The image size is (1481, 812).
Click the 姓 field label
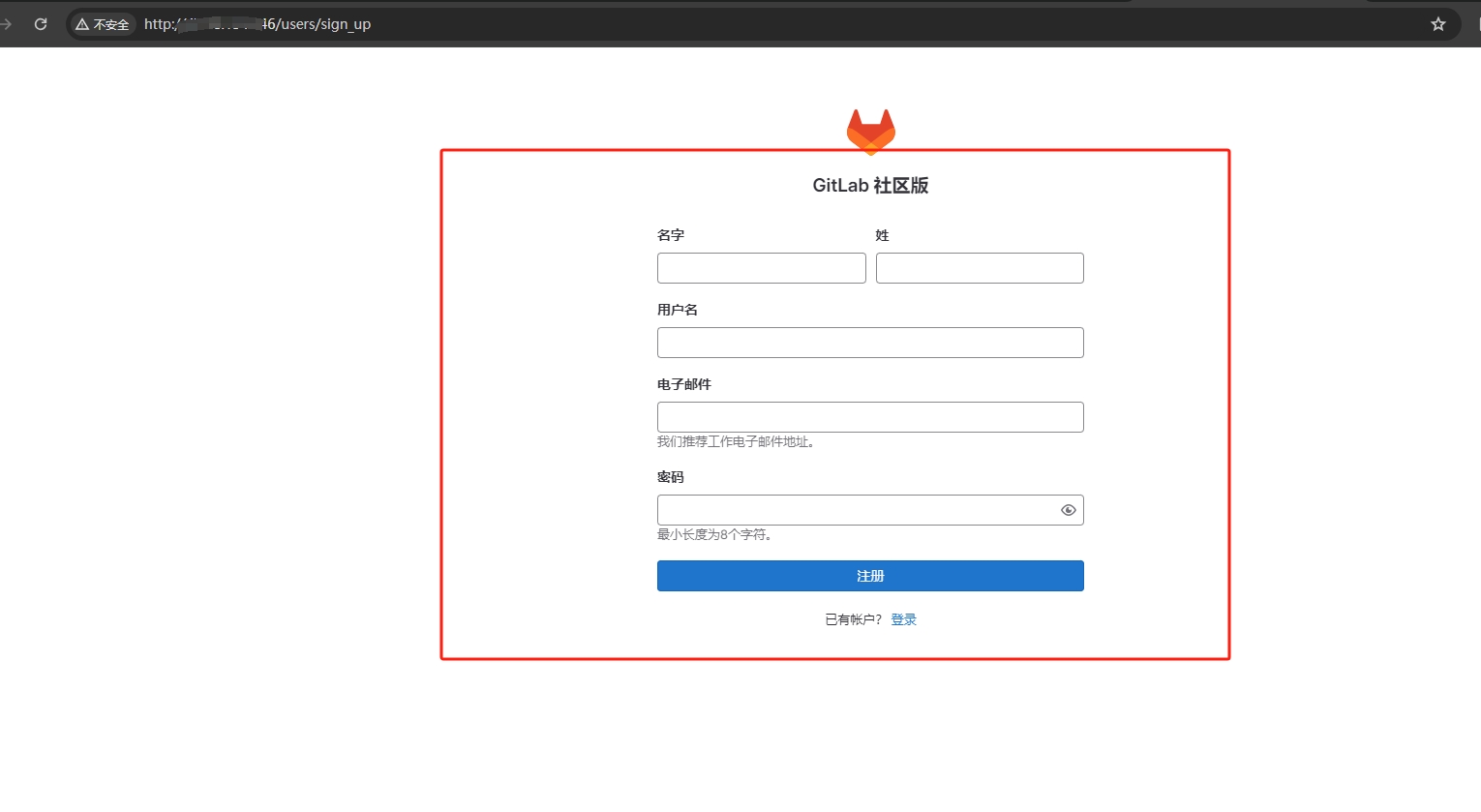(883, 235)
